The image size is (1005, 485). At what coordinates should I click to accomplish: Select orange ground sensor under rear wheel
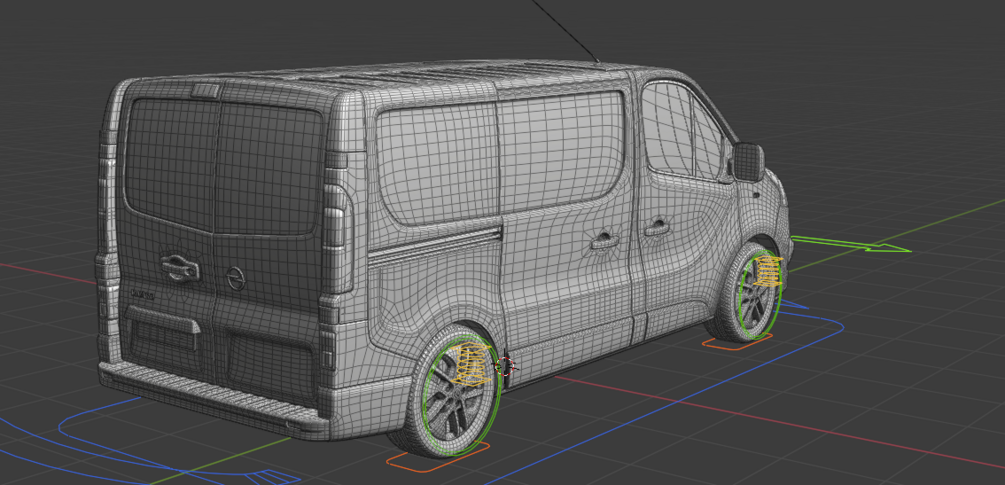(x=438, y=457)
